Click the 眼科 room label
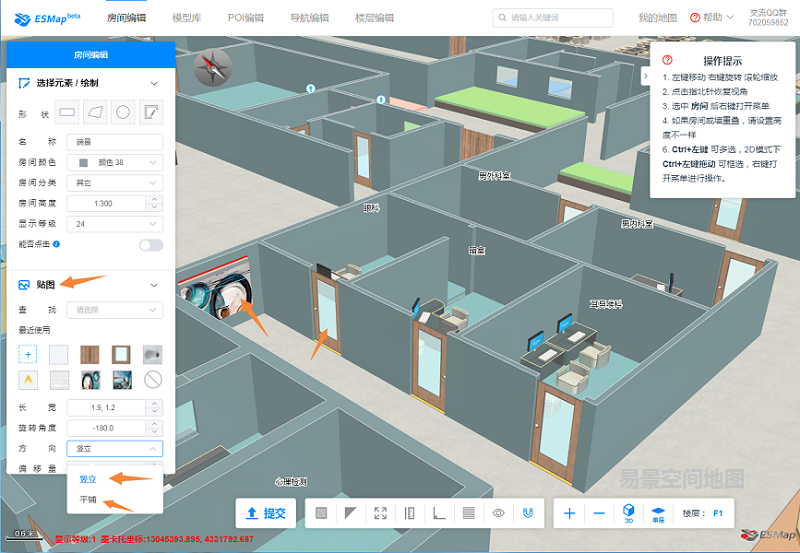Screen dimensions: 800x553 pyautogui.click(x=371, y=208)
